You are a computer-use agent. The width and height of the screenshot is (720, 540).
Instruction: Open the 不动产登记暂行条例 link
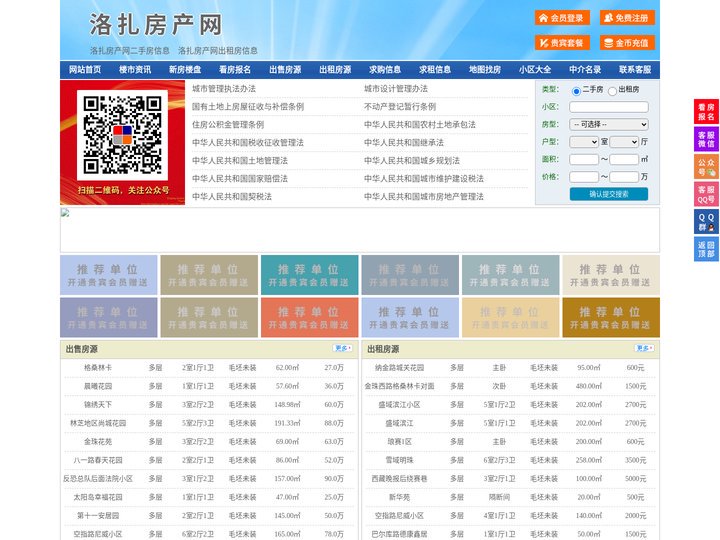click(400, 107)
